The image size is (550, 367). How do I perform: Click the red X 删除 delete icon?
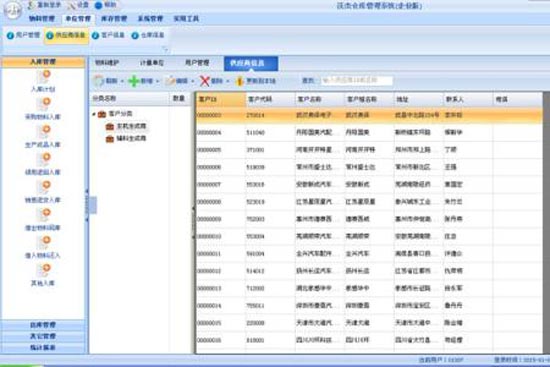204,81
